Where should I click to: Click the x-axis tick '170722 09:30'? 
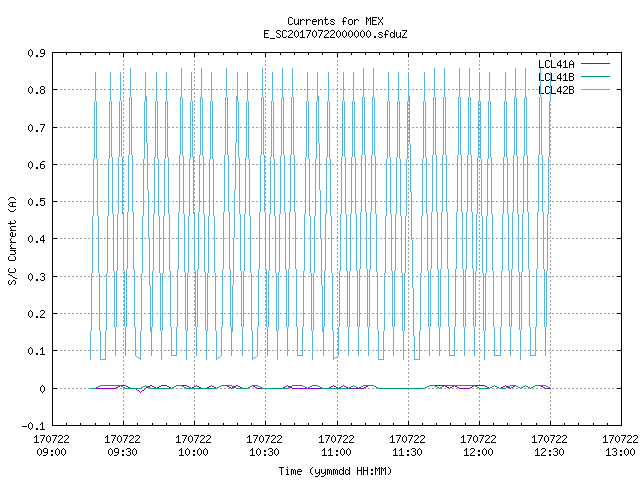click(122, 446)
